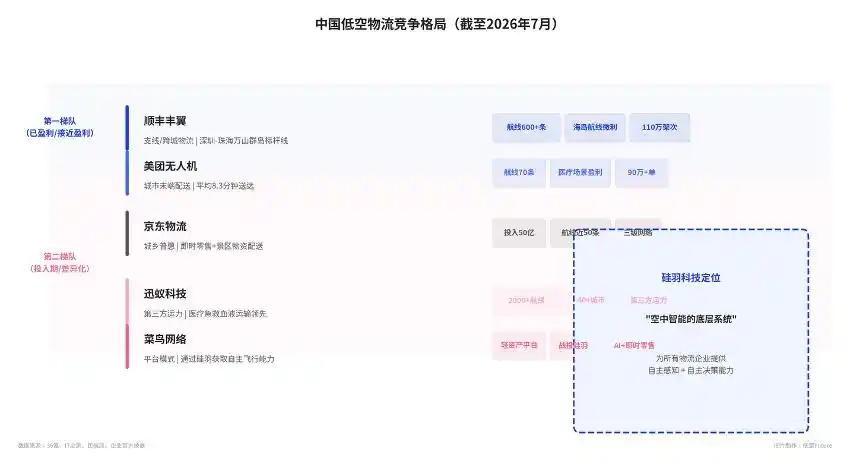Click the faded 第三方运力 tag
Viewport: 850px width, 468px height.
click(x=648, y=300)
